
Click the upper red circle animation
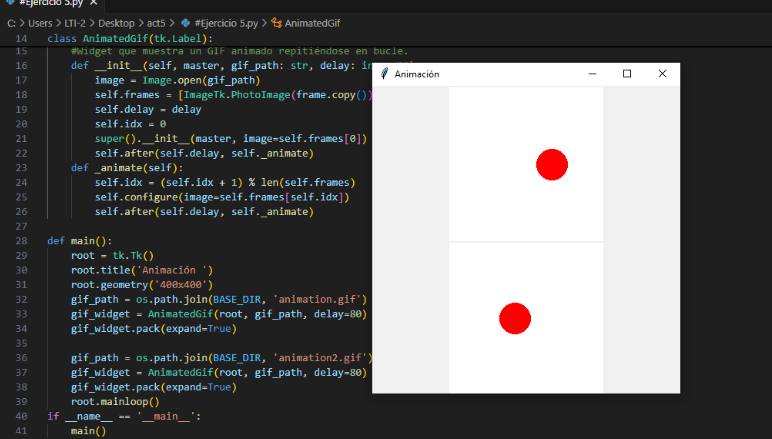[x=552, y=164]
